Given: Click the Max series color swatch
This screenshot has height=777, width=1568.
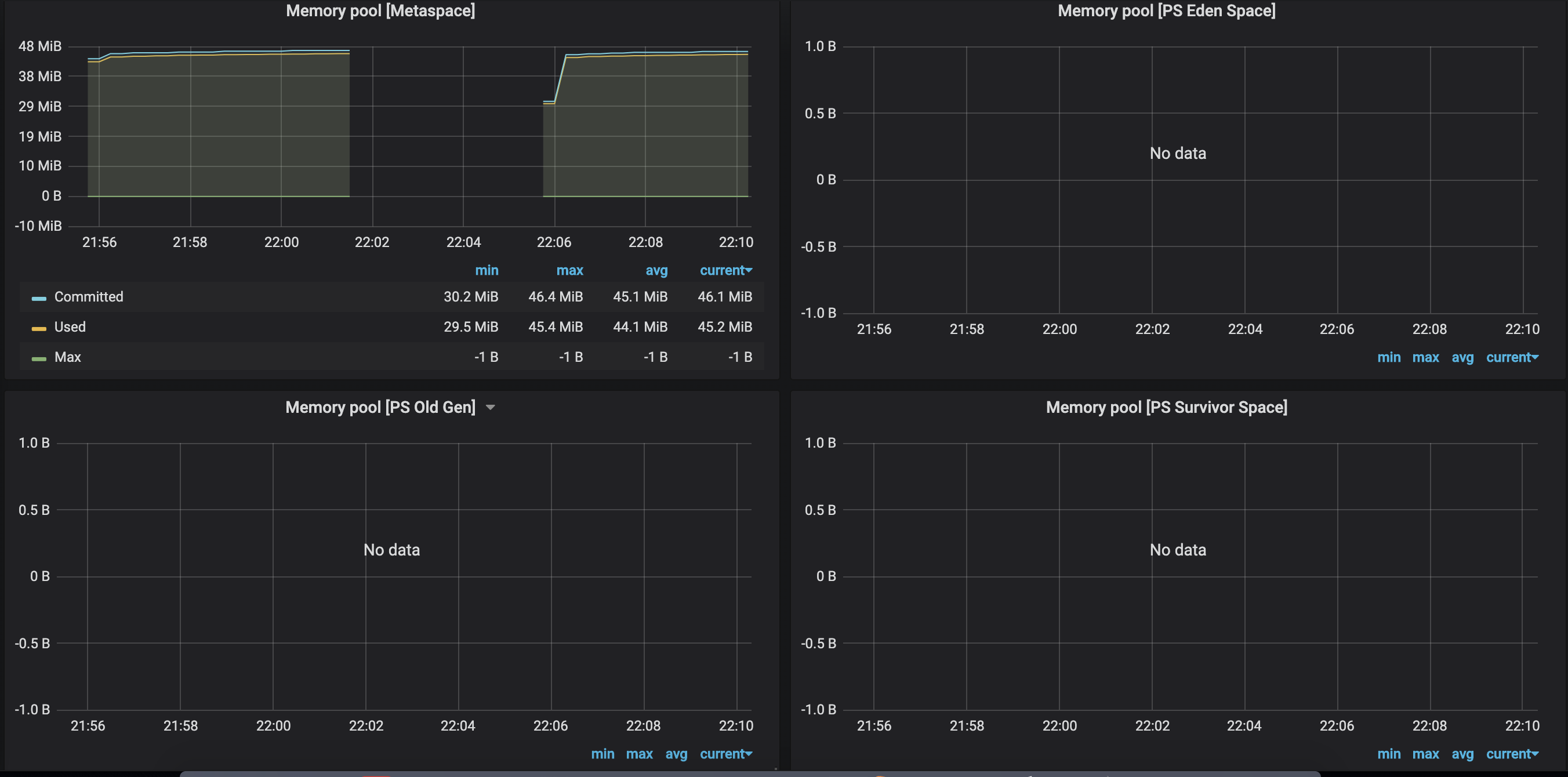Looking at the screenshot, I should point(39,358).
